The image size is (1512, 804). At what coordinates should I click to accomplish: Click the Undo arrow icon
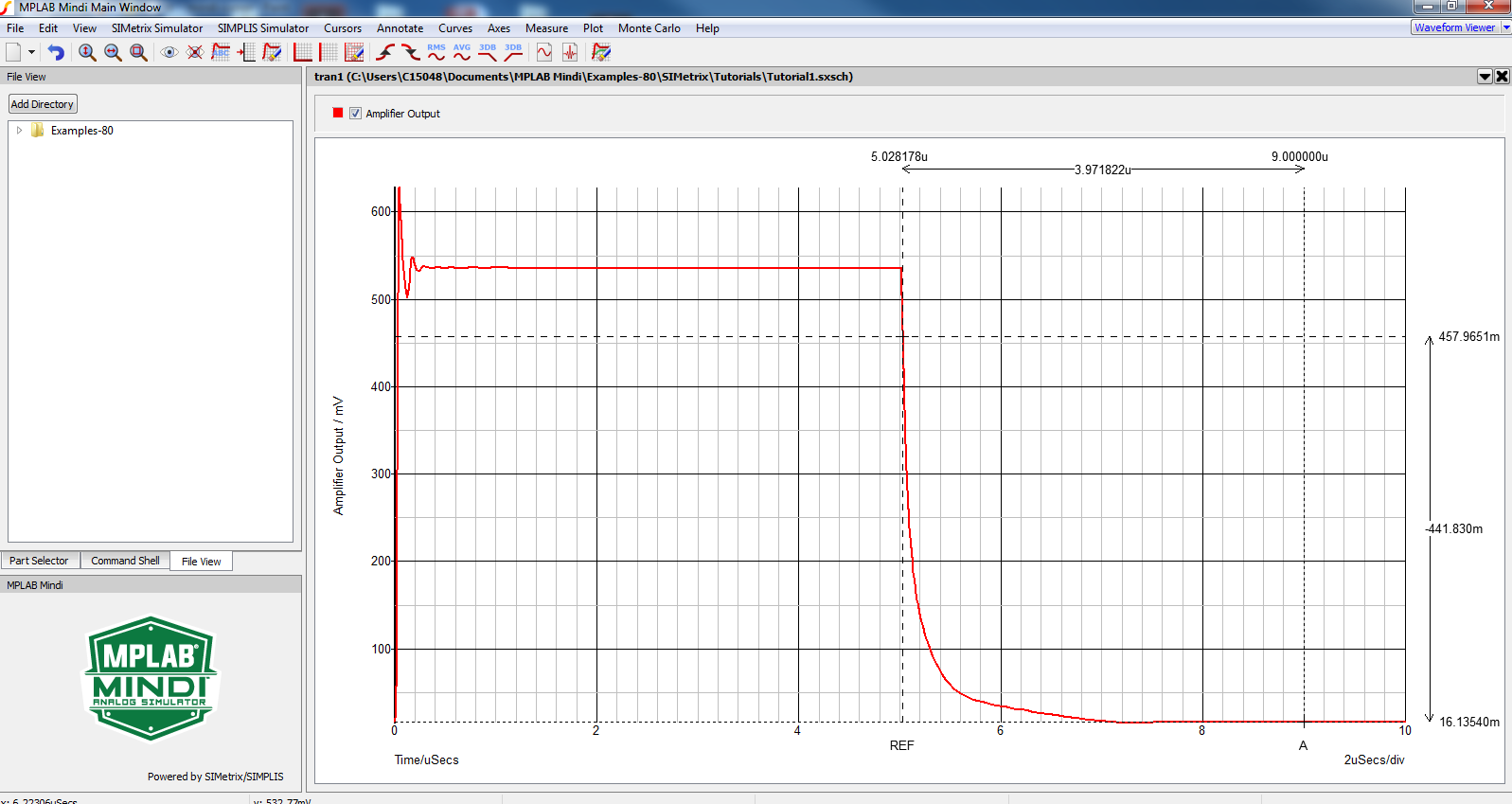56,53
